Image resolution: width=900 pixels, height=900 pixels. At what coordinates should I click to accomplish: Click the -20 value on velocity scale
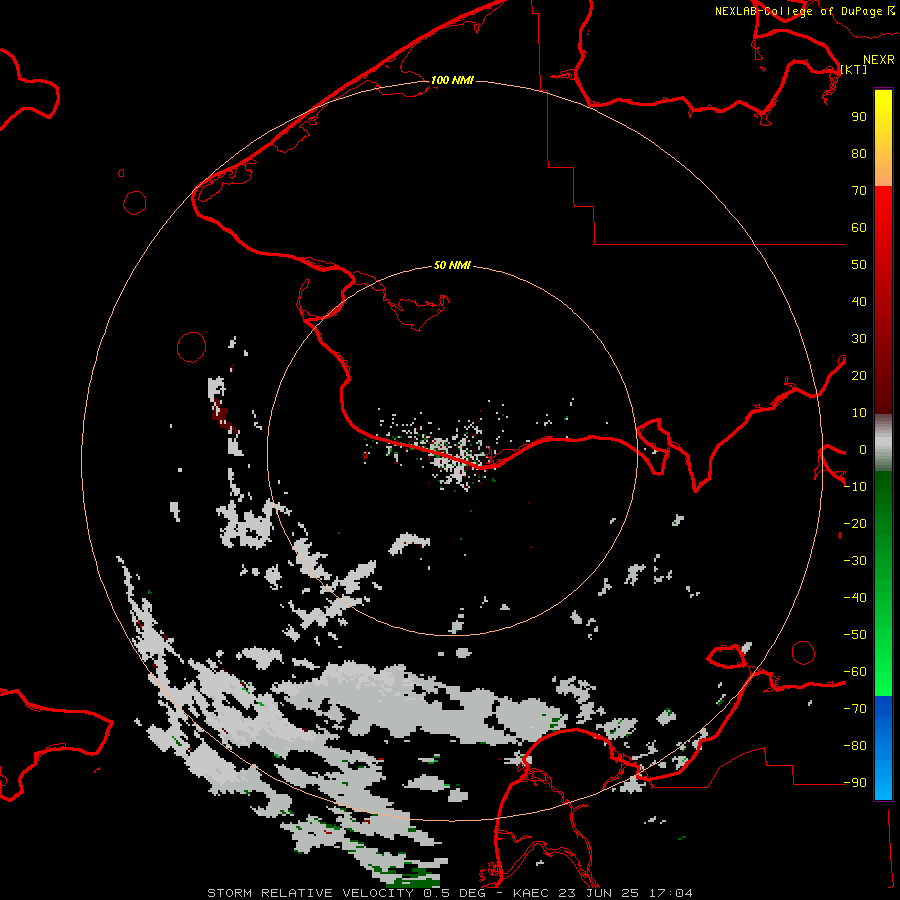855,523
